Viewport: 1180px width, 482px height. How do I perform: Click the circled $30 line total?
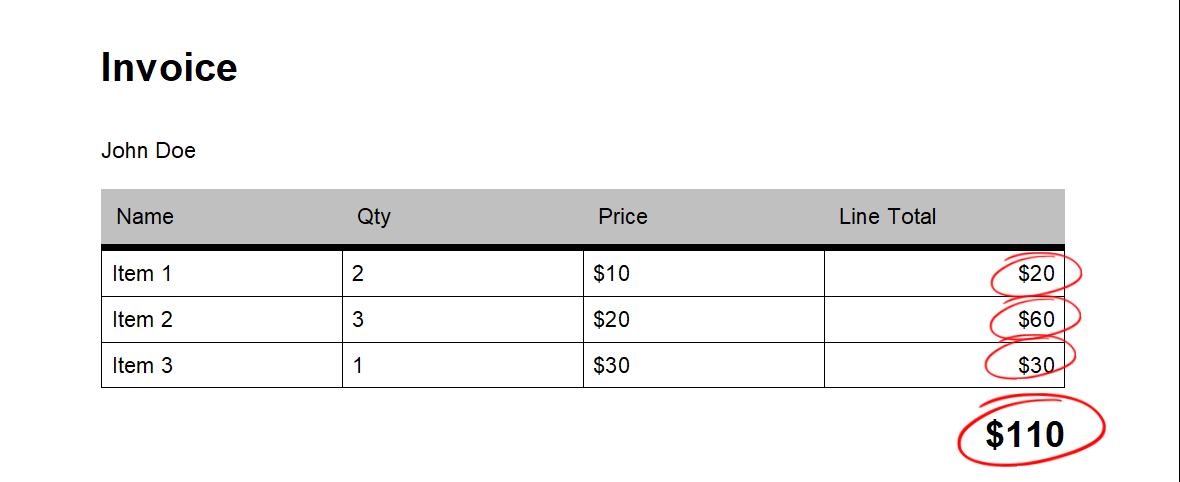[x=1036, y=365]
